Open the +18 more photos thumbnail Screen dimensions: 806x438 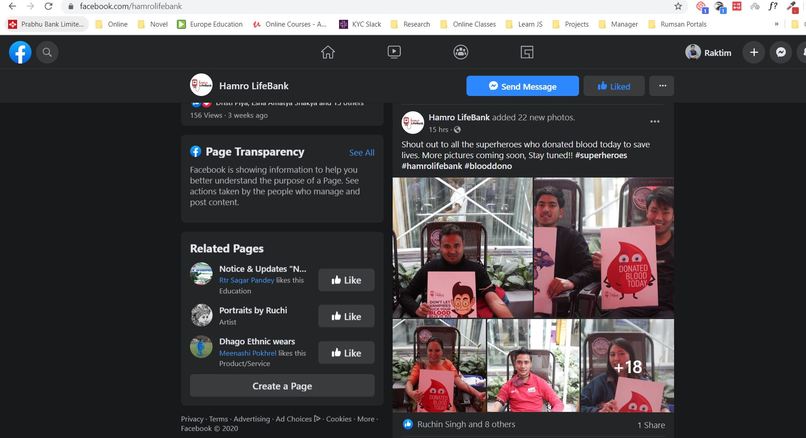pyautogui.click(x=627, y=366)
